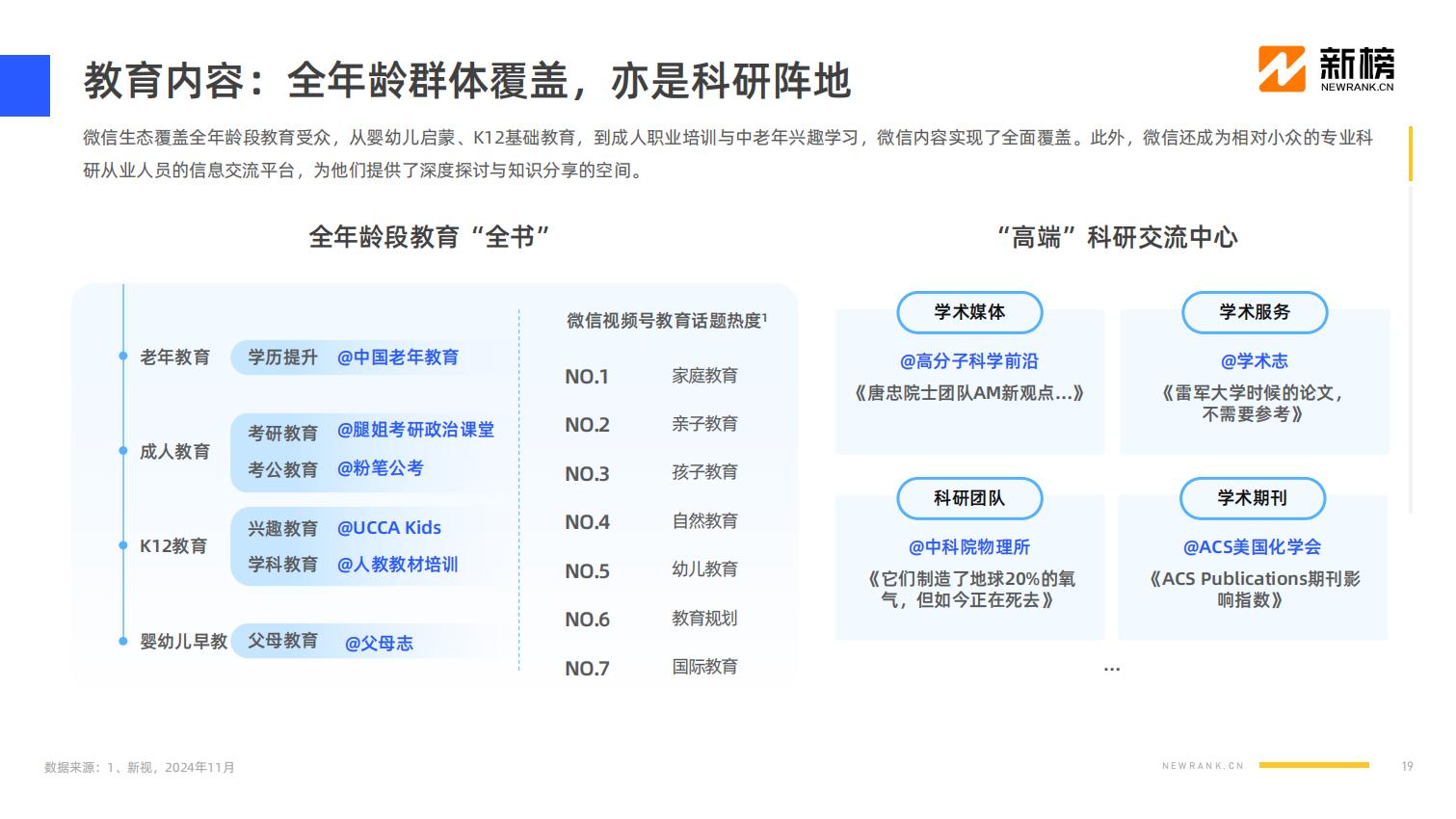
Task: Click the ellipsis below the research cards
Action: tap(1112, 669)
